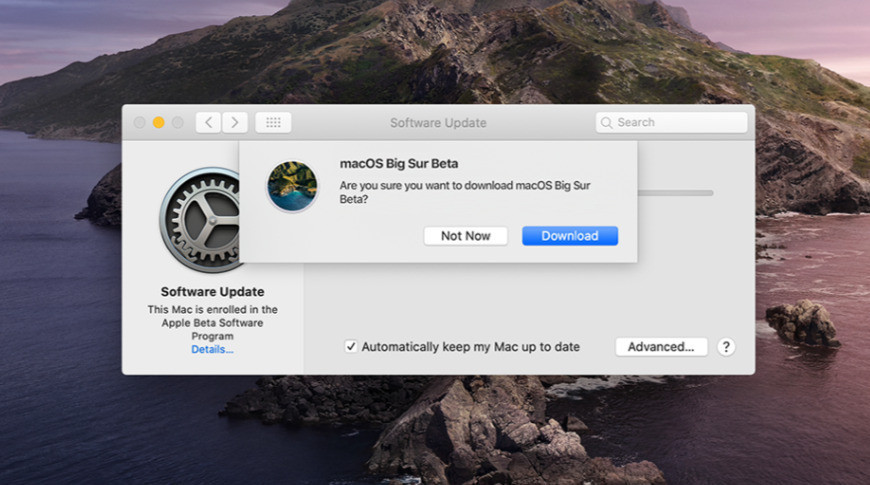Click the update progress bar
870x485 pixels.
(675, 192)
